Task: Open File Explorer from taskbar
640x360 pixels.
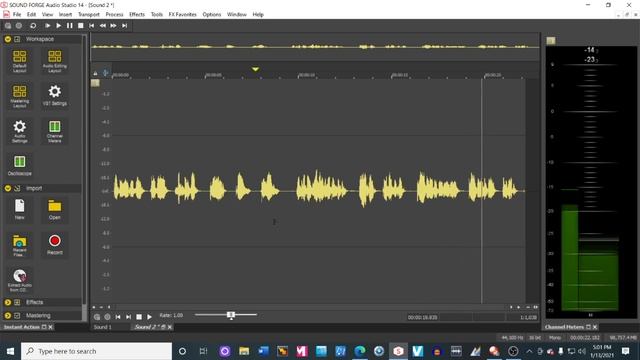Action: click(244, 351)
